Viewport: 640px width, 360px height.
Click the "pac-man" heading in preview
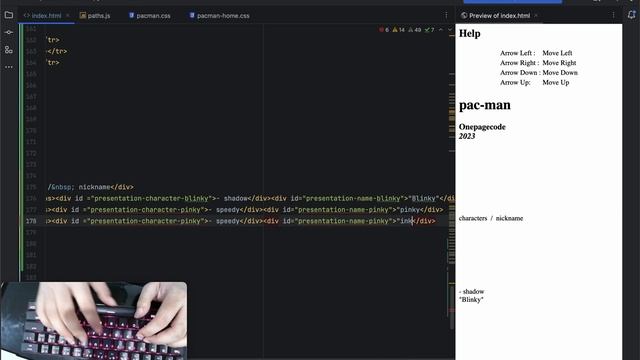pyautogui.click(x=484, y=105)
